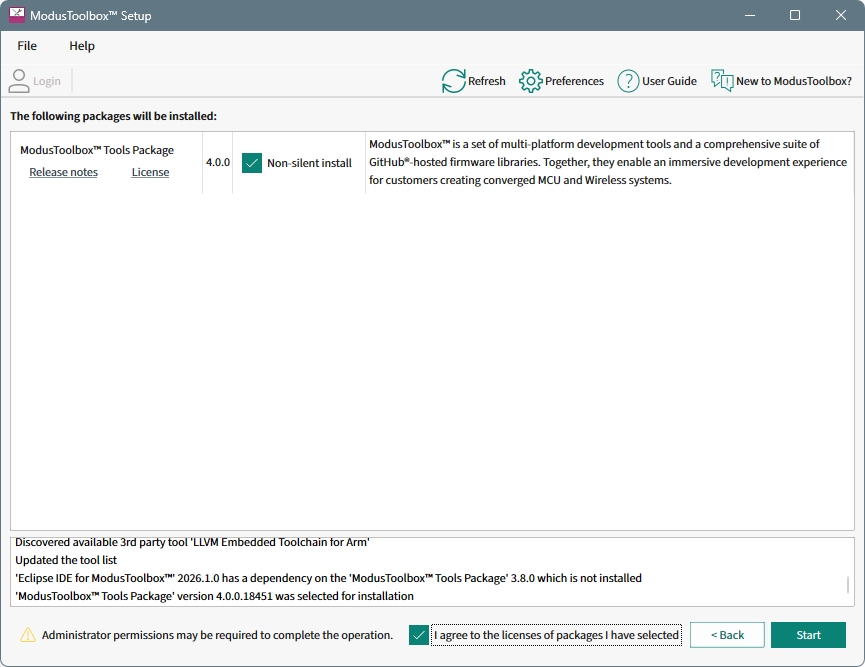
Task: Click the Login text in the toolbar
Action: coord(47,81)
